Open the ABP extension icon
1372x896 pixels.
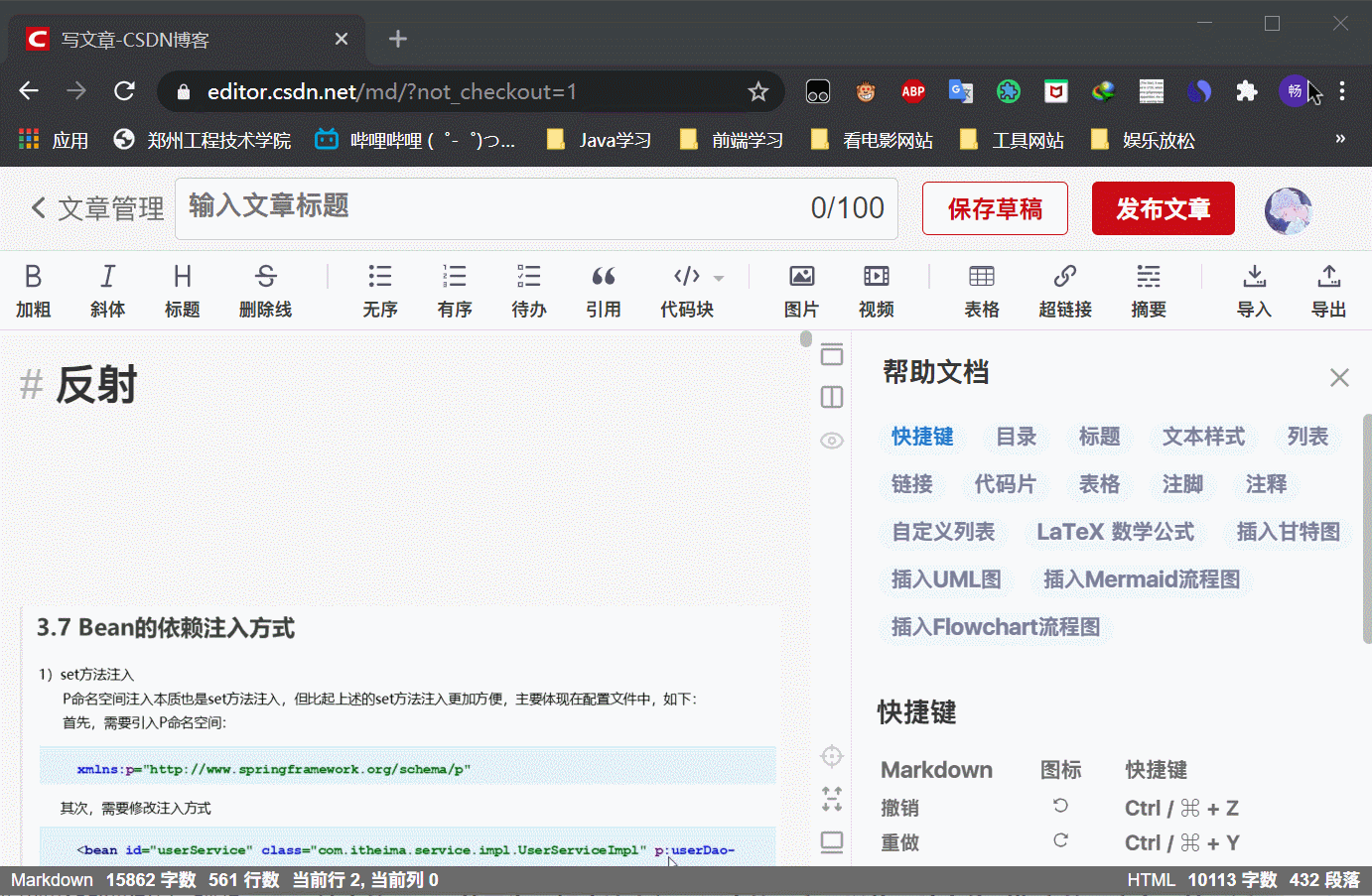(912, 91)
